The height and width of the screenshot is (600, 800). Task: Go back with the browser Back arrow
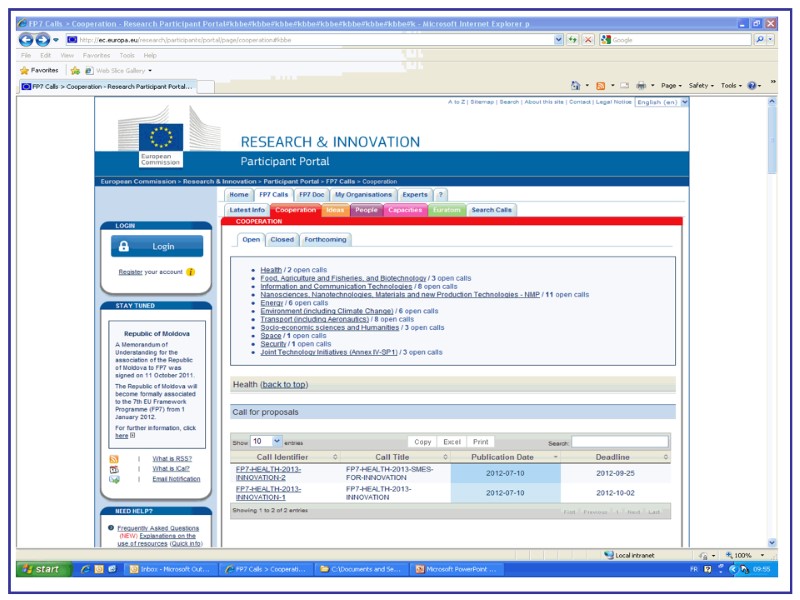(x=26, y=39)
